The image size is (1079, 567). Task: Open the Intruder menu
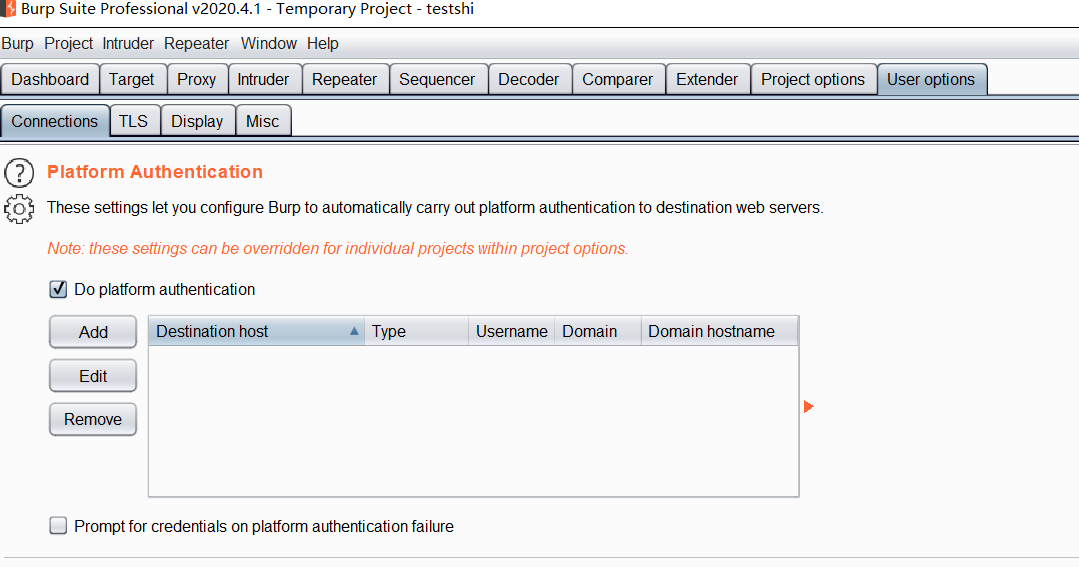[x=128, y=43]
